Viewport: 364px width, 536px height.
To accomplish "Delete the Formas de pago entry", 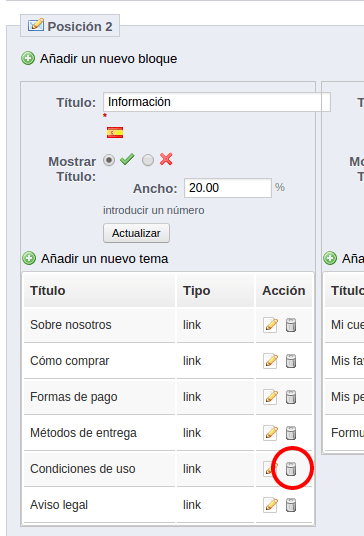I will point(291,397).
